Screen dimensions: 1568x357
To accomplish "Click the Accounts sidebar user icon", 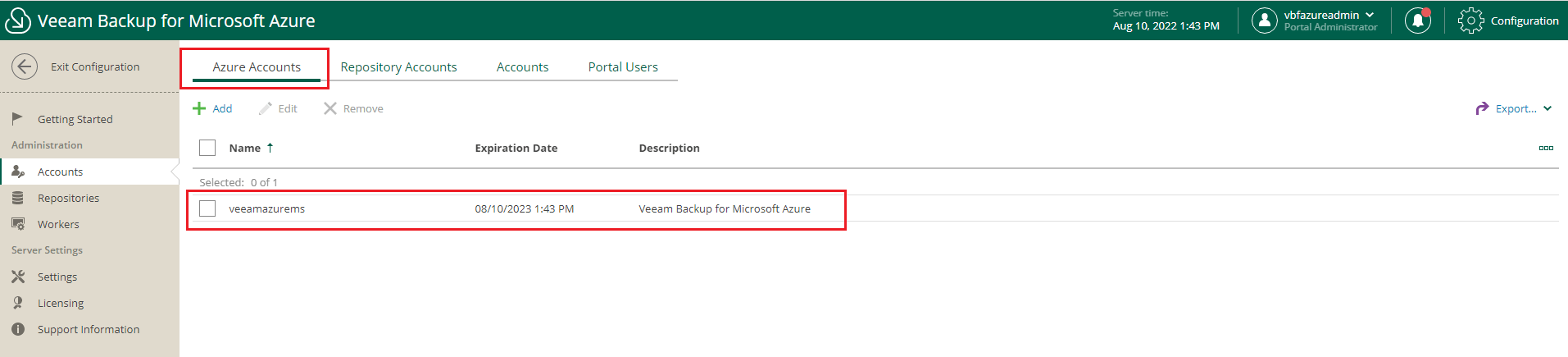I will click(17, 172).
